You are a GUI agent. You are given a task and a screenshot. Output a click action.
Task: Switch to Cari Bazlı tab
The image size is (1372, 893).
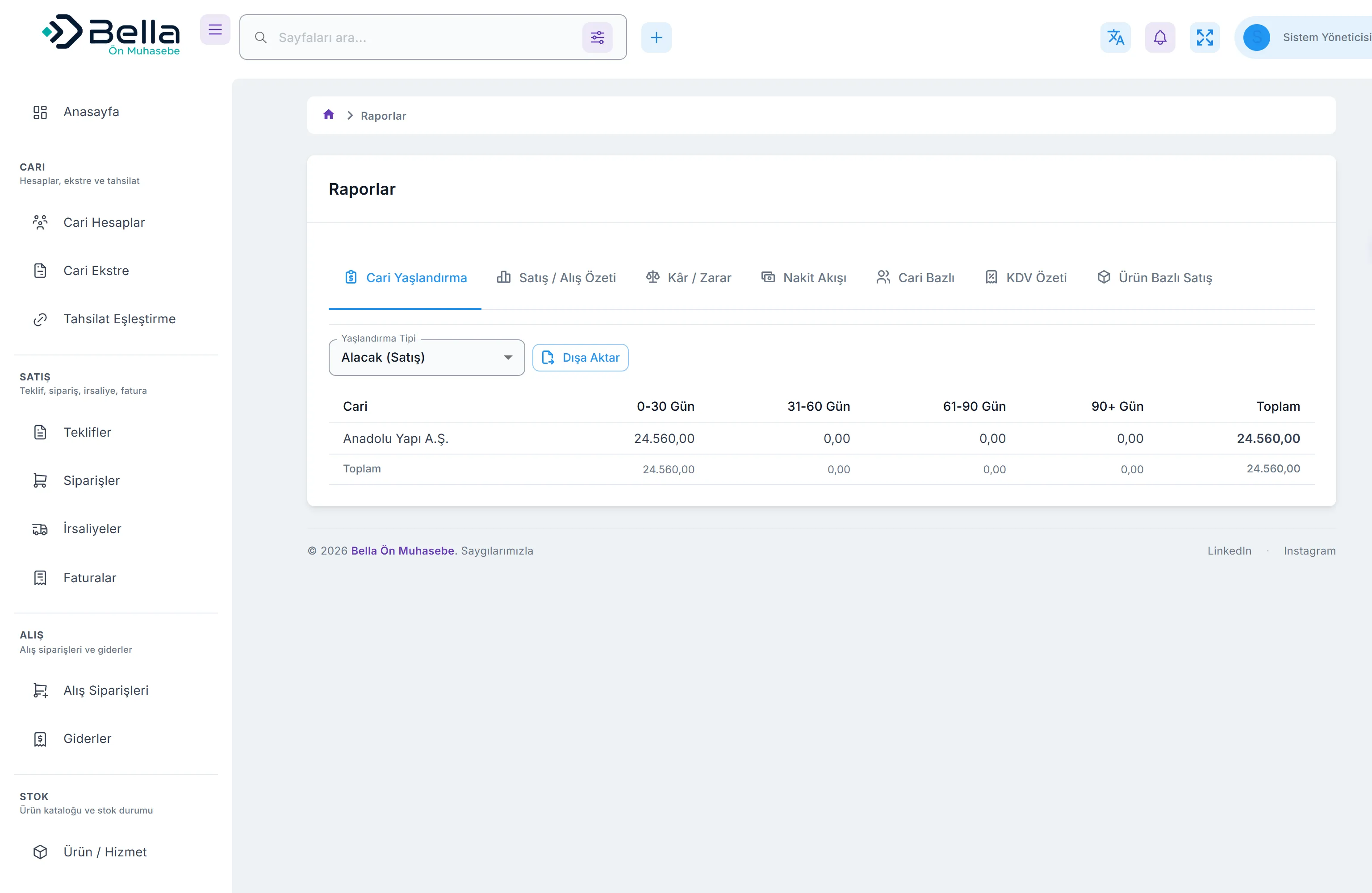pos(916,278)
